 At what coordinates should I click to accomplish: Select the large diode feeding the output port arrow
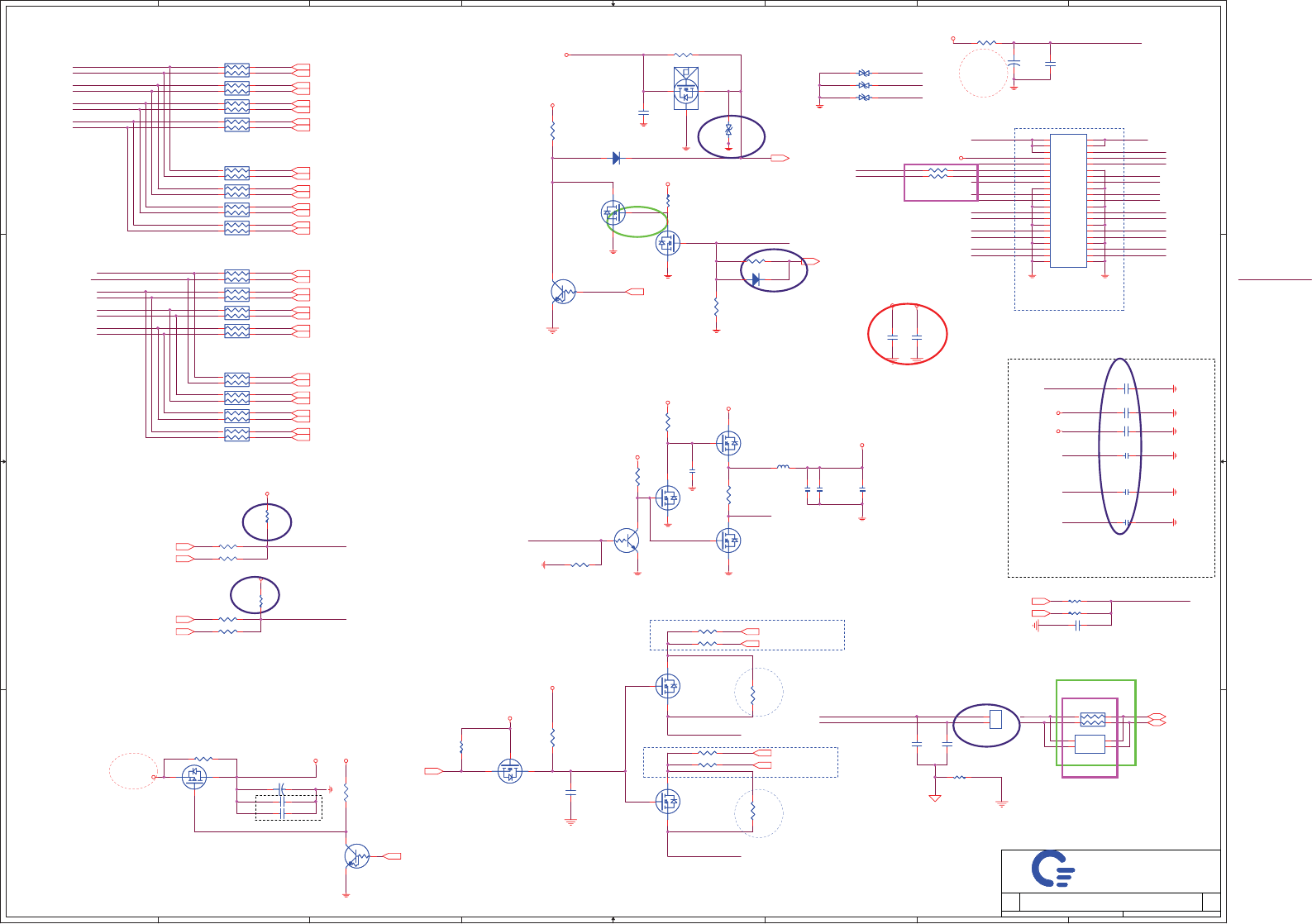point(616,158)
